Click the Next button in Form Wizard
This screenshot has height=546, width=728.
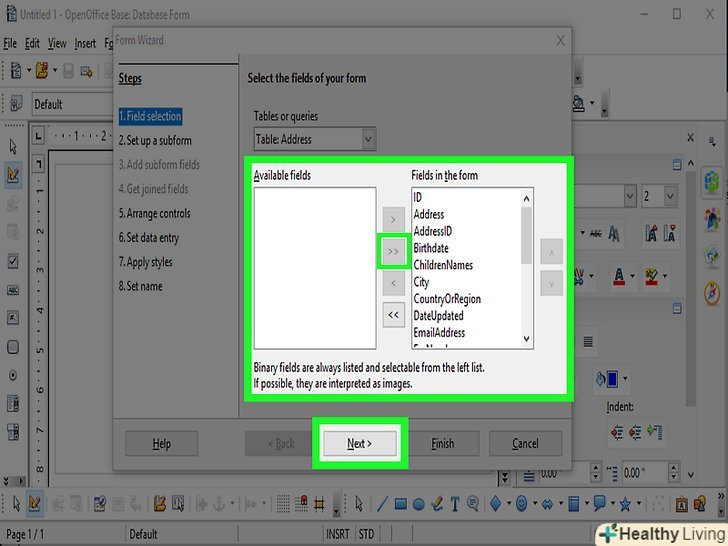360,443
